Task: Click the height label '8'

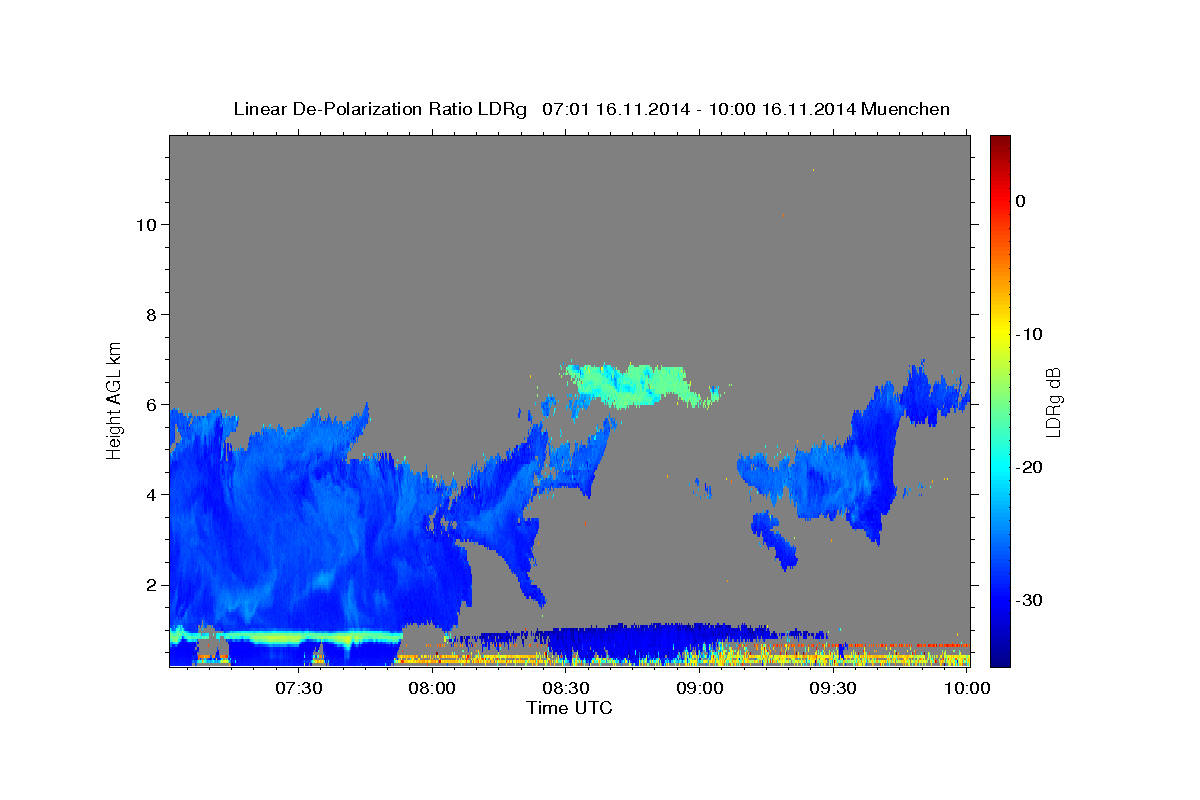Action: click(x=150, y=314)
